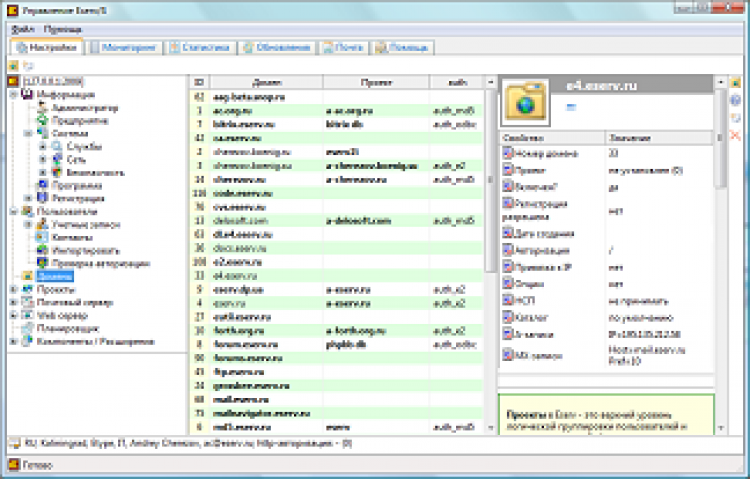Viewport: 750px width, 479px height.
Task: Click the Сеть network icon
Action: click(x=57, y=159)
